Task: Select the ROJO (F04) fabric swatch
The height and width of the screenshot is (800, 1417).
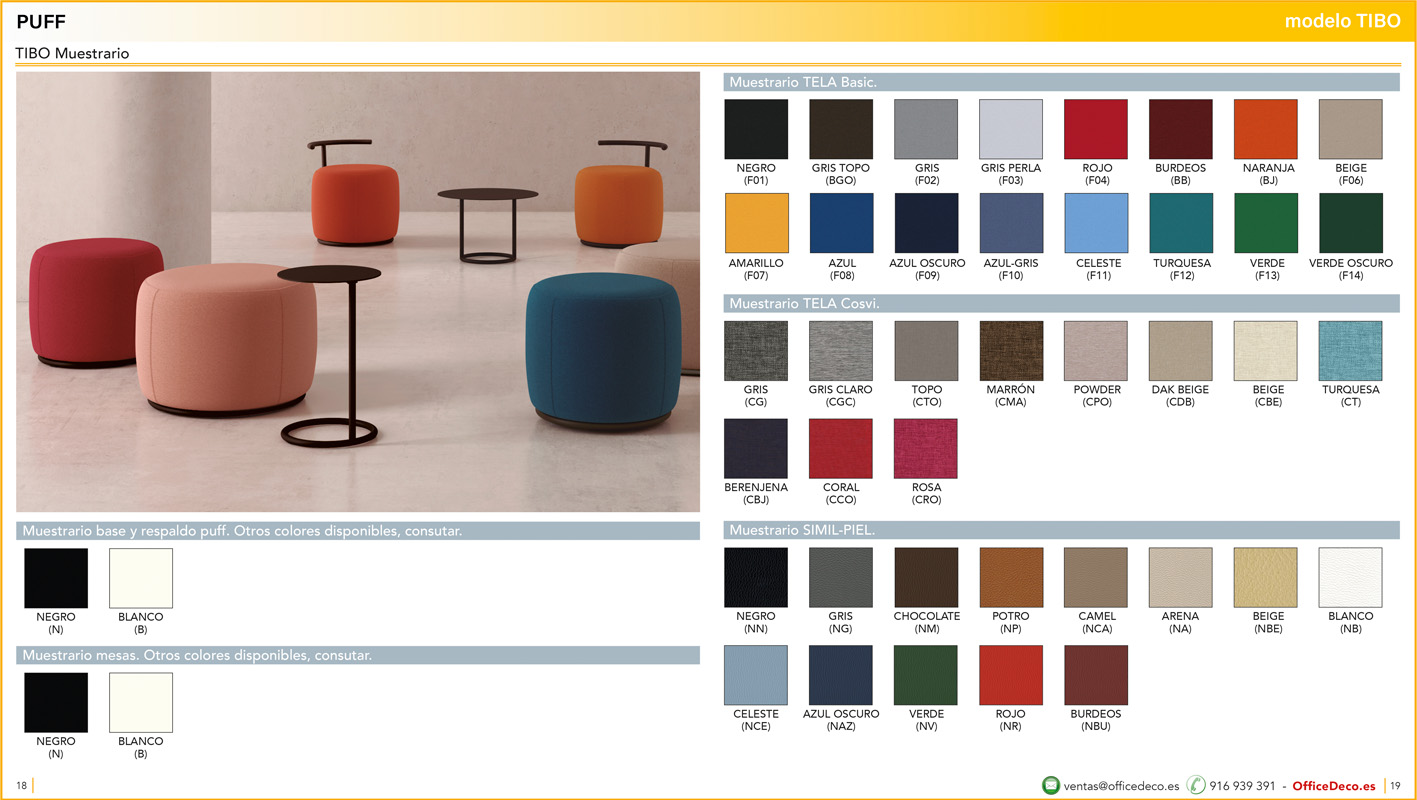Action: coord(1096,129)
